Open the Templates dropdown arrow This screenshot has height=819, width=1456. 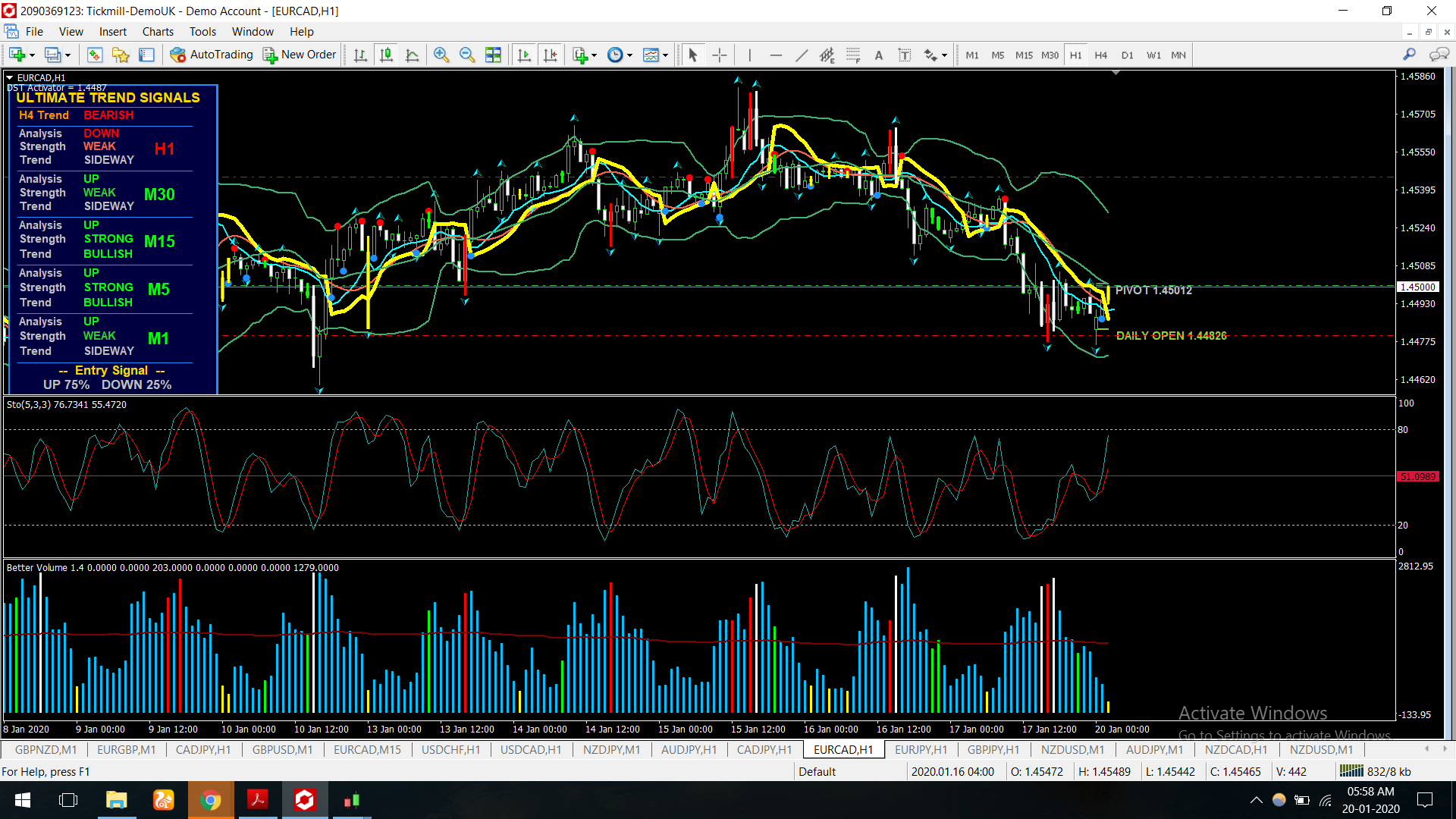pyautogui.click(x=665, y=55)
